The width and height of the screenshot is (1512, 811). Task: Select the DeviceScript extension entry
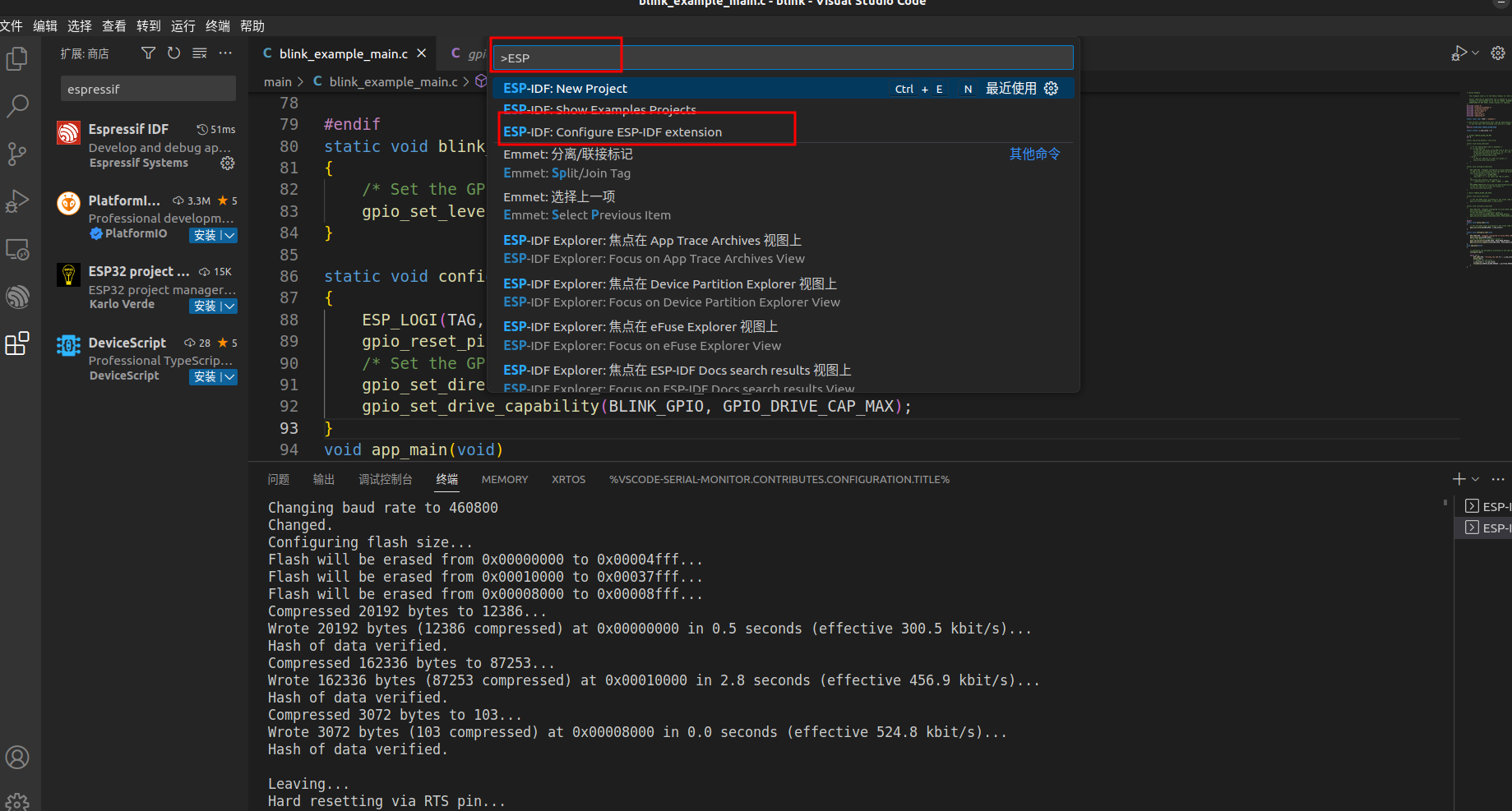point(146,359)
